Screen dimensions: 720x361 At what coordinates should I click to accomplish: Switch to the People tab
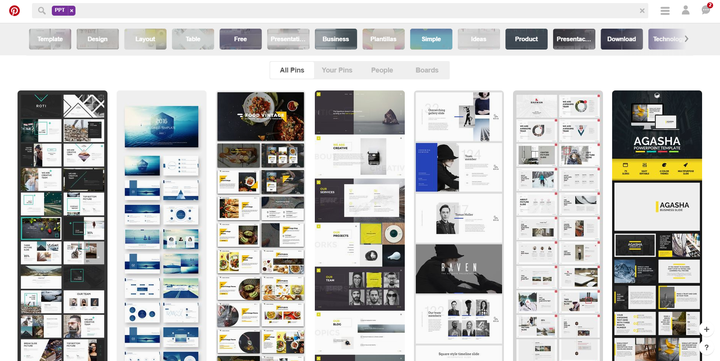coord(382,70)
